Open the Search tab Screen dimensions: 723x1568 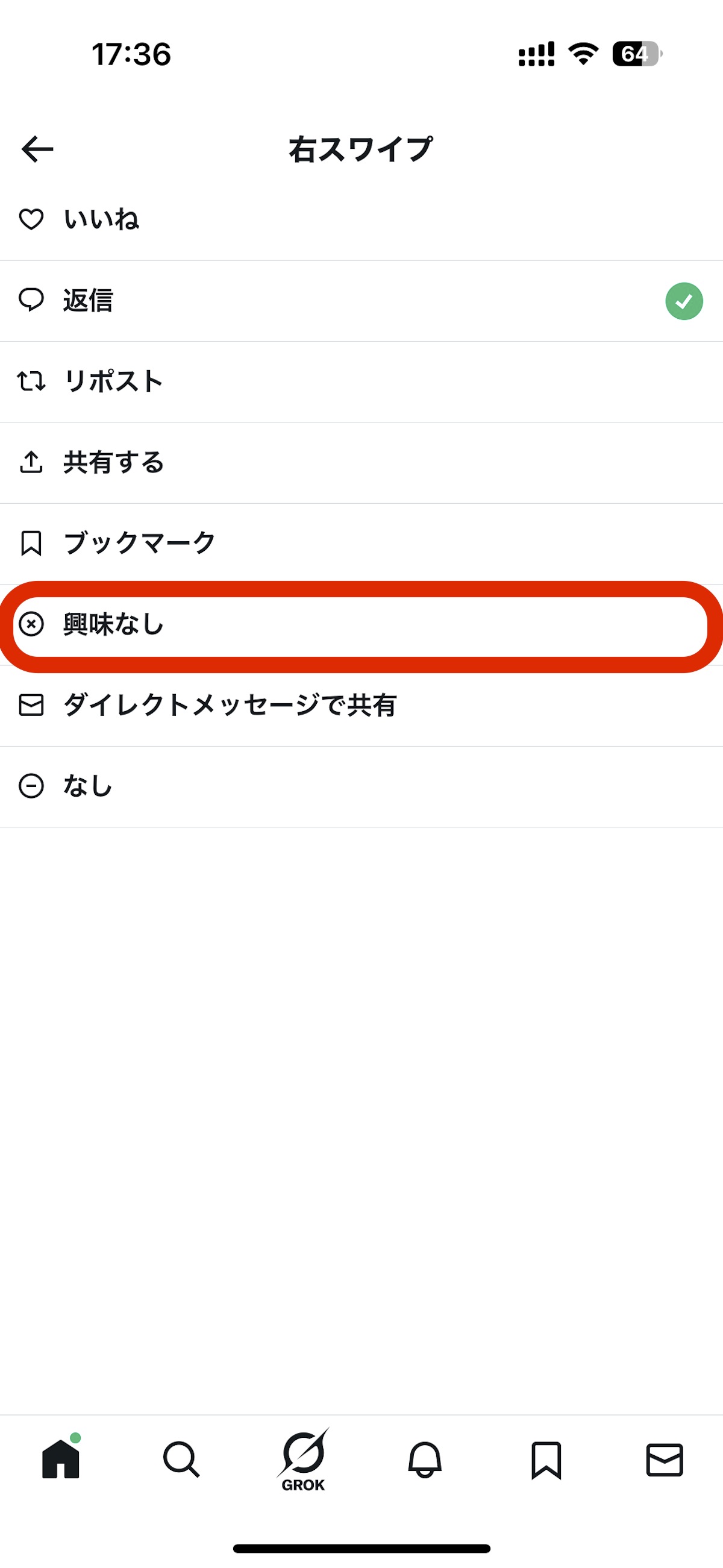click(181, 1458)
